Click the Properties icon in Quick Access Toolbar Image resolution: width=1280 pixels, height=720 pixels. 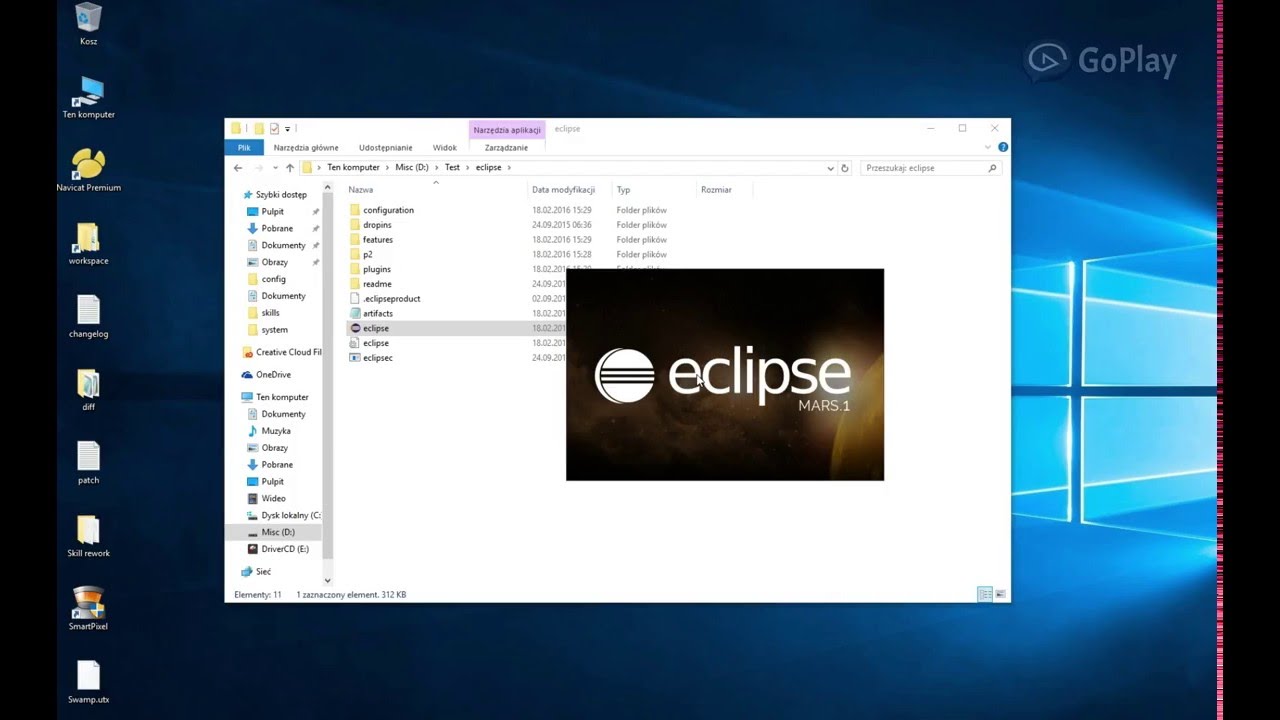coord(275,128)
